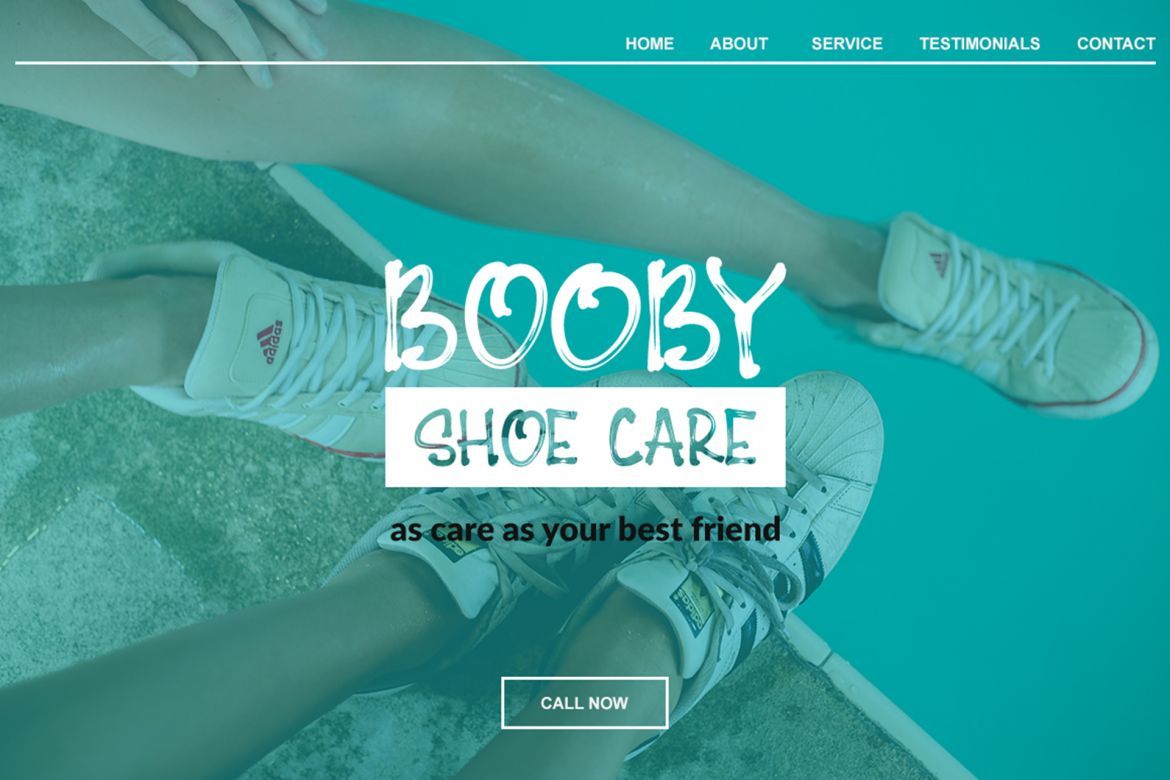Open the TESTIMONIALS nav item
The height and width of the screenshot is (780, 1170).
(980, 43)
